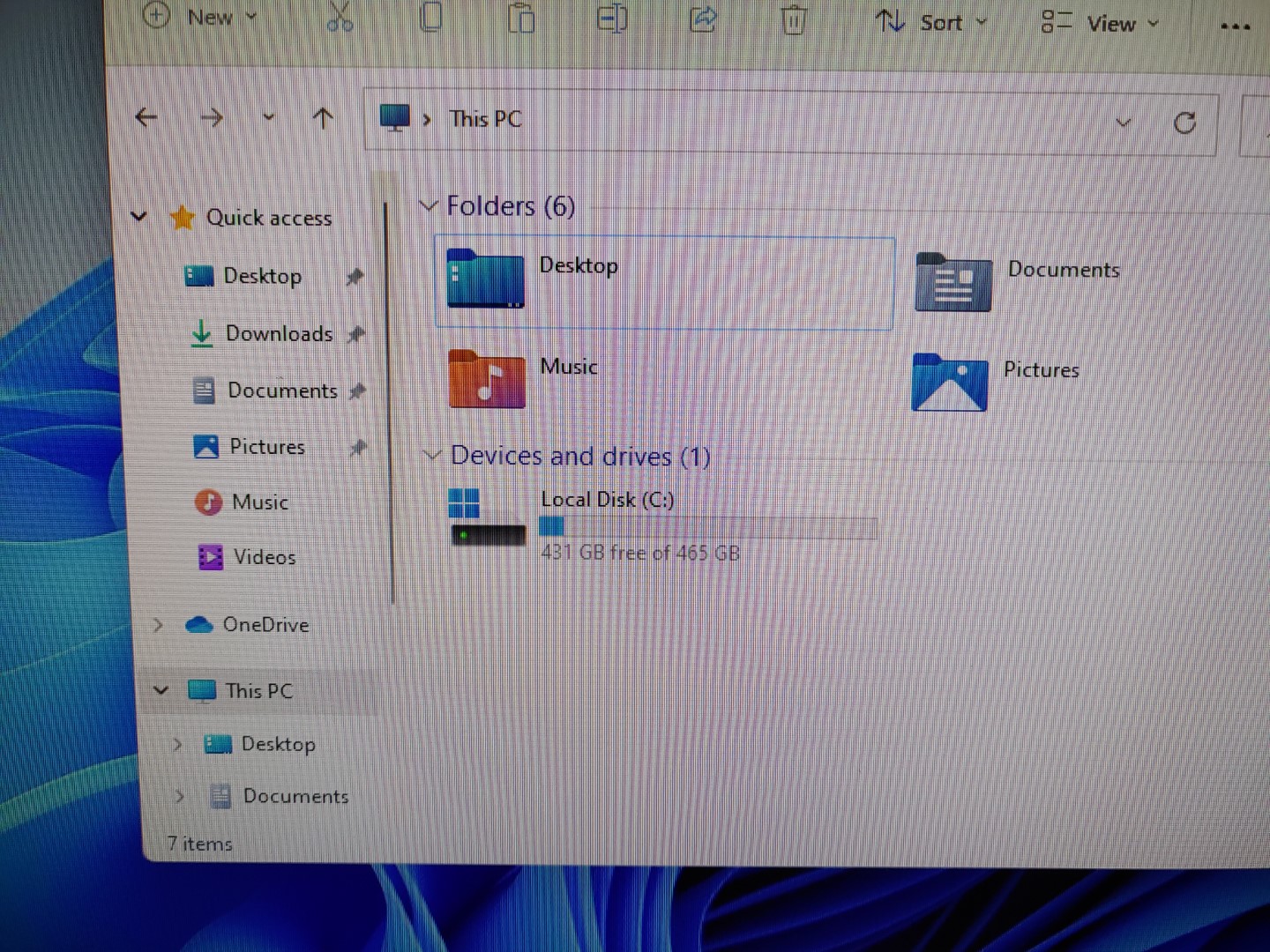The width and height of the screenshot is (1270, 952).
Task: Select the Music folder tile
Action: [x=524, y=379]
